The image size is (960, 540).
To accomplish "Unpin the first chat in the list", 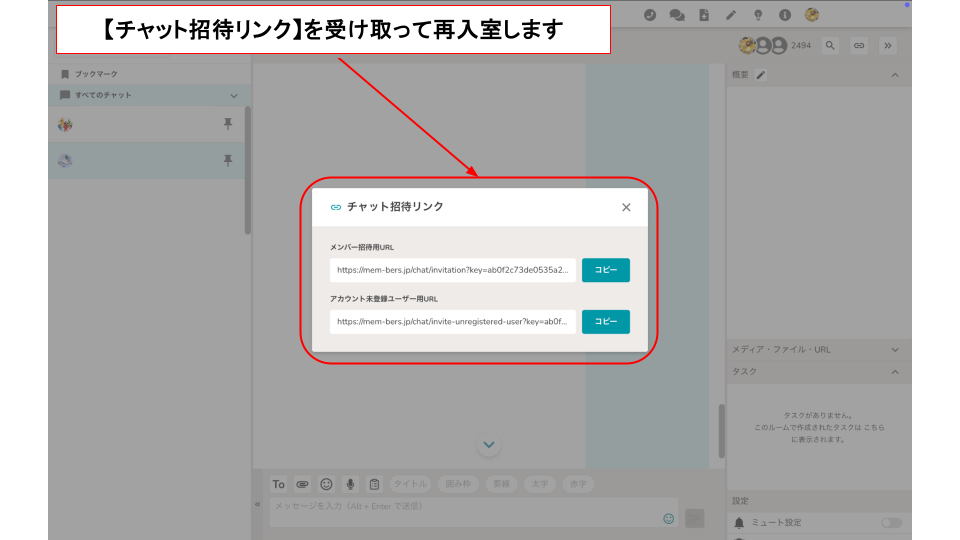I will click(227, 124).
